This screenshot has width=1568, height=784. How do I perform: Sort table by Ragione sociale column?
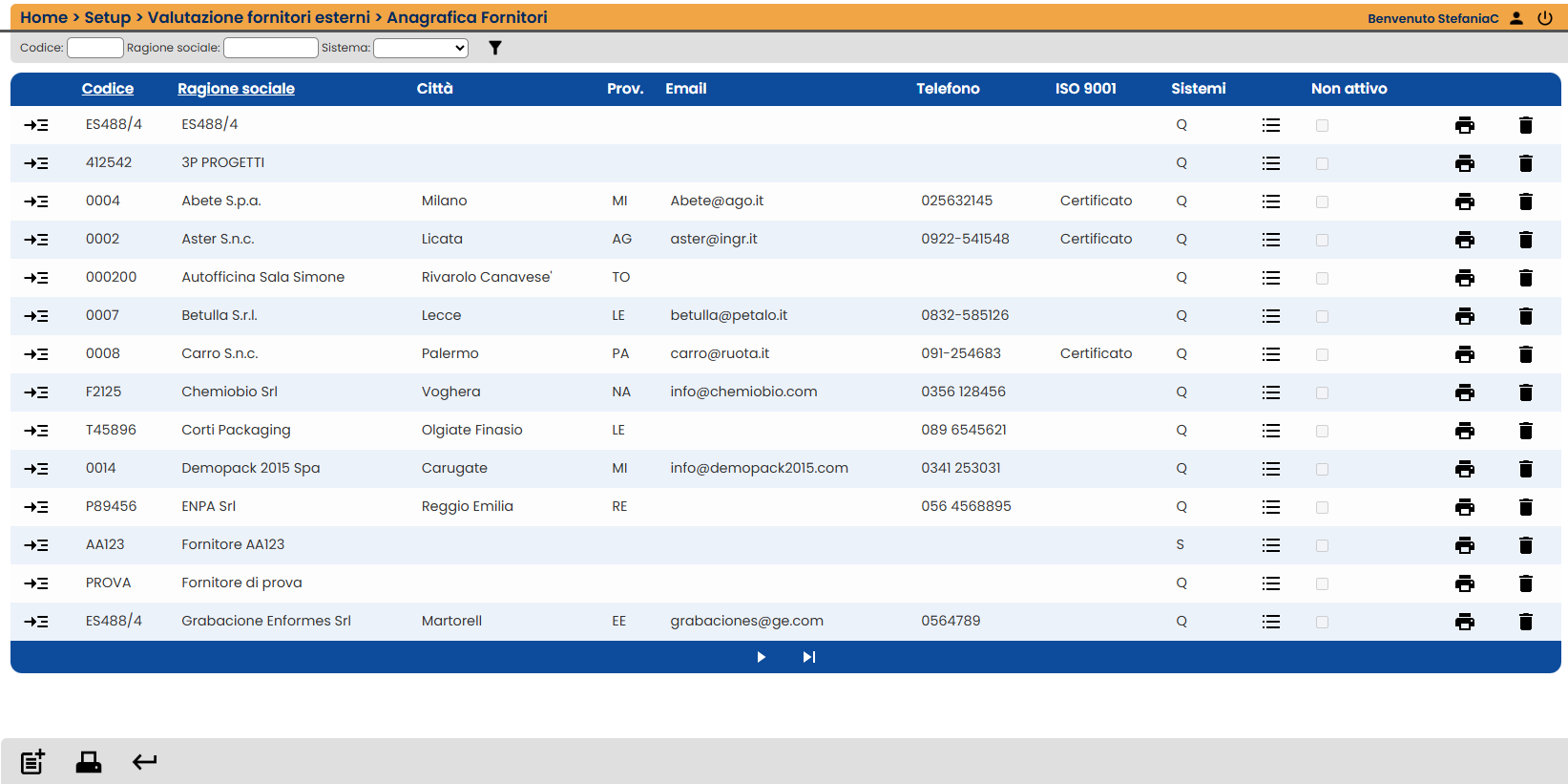click(x=236, y=89)
